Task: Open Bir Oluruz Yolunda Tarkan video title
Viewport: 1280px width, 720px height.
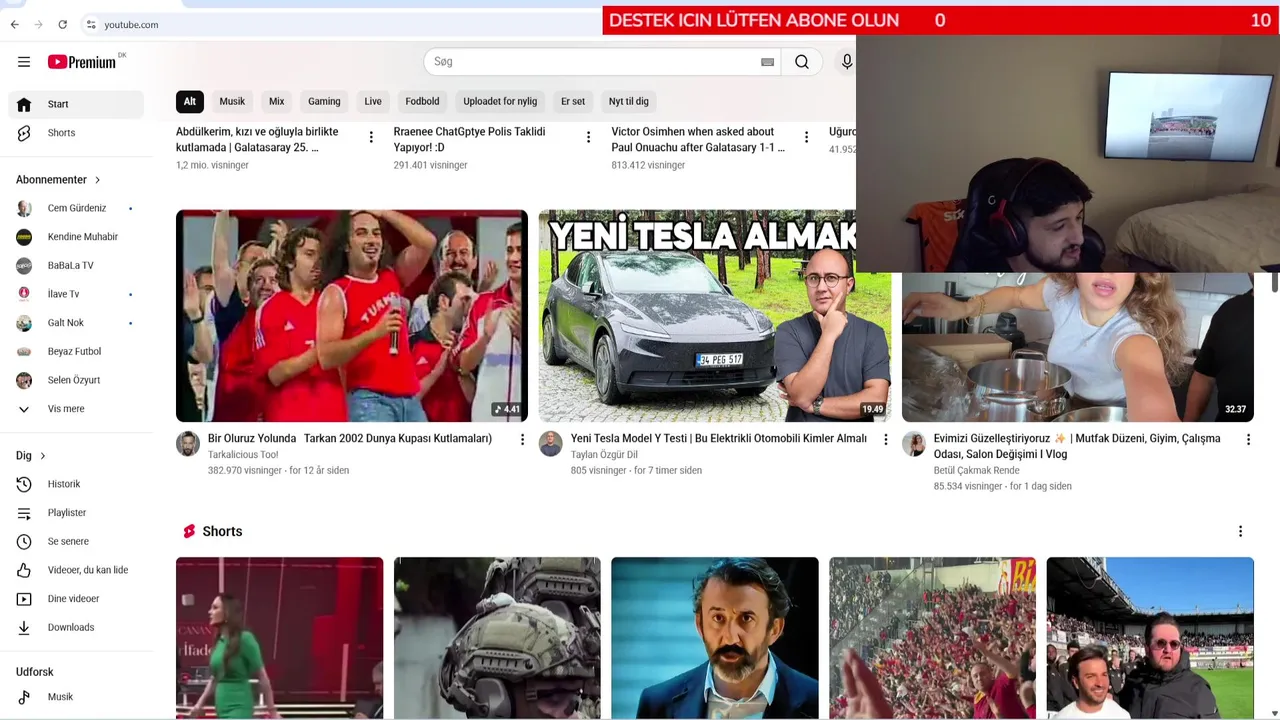Action: click(350, 439)
